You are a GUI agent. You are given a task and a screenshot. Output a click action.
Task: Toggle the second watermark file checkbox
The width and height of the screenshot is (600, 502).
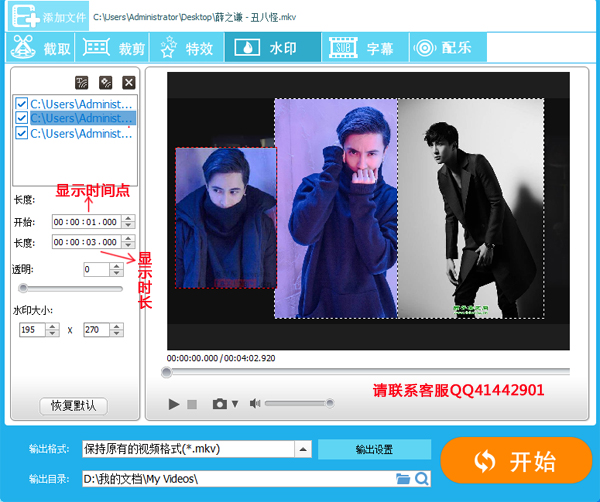[22, 118]
